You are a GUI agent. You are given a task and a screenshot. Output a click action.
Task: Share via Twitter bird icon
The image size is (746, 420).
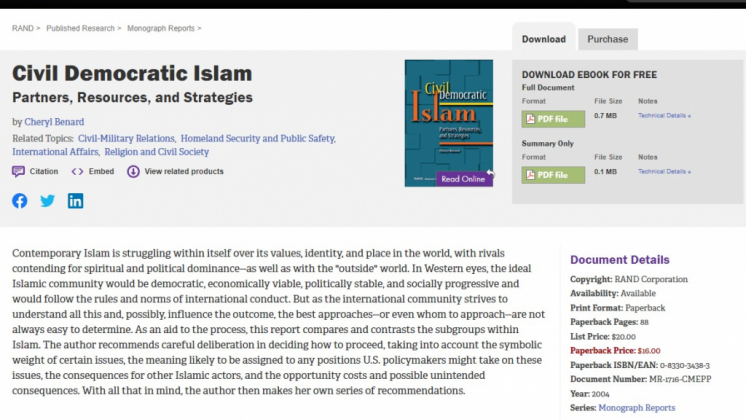[48, 201]
